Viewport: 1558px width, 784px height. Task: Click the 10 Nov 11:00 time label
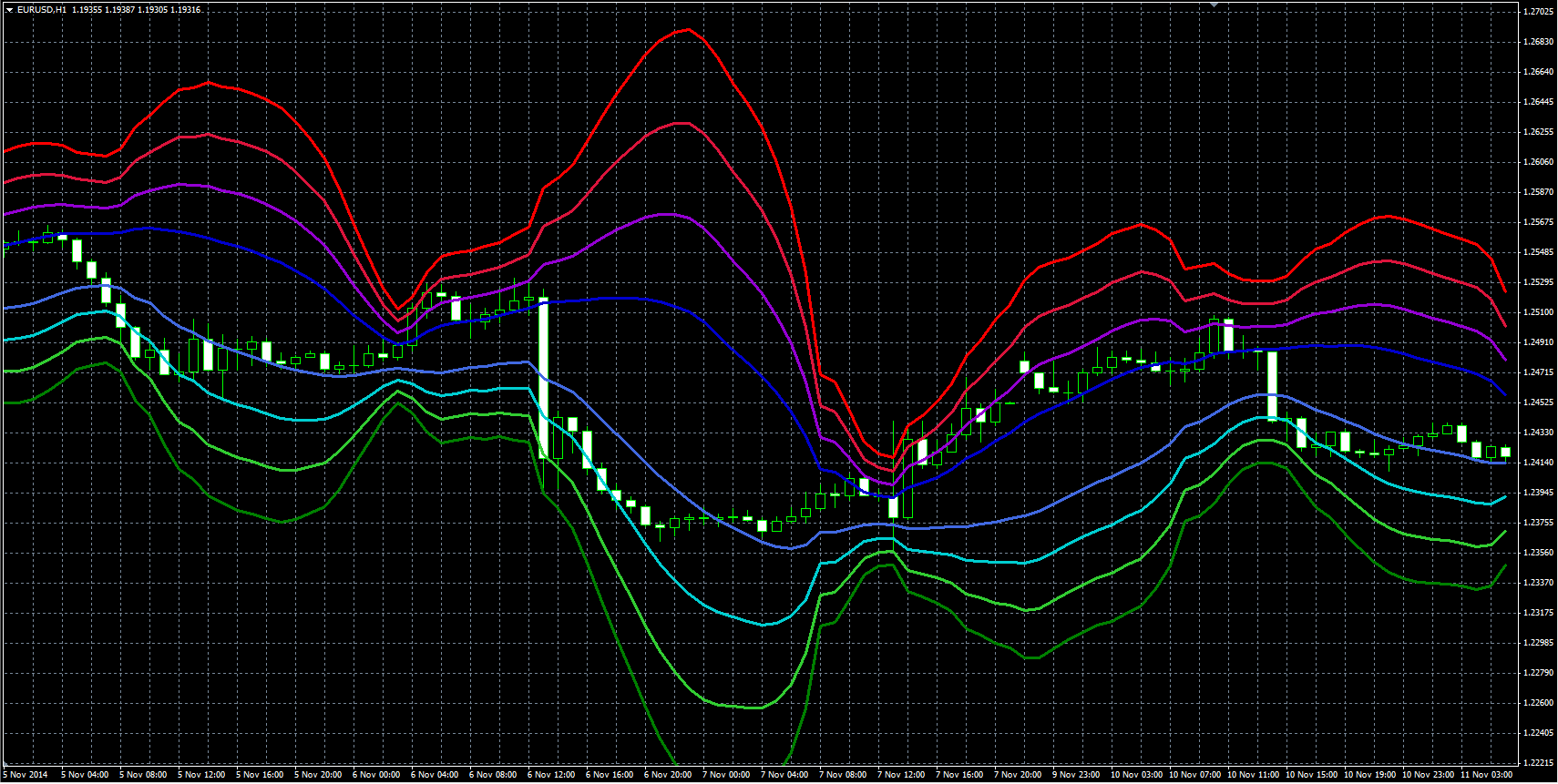1253,775
